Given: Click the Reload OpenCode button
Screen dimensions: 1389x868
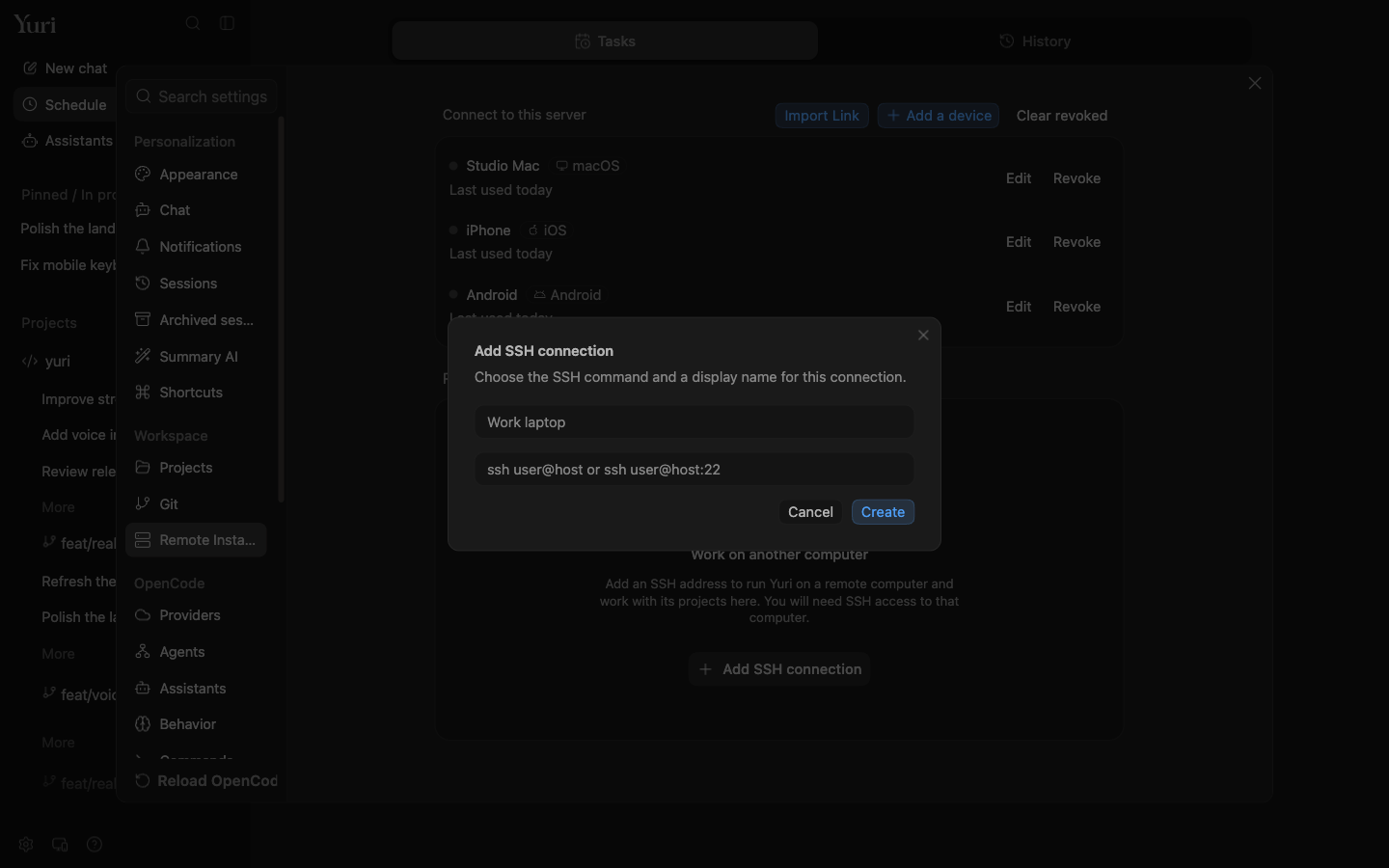Looking at the screenshot, I should coord(205,781).
